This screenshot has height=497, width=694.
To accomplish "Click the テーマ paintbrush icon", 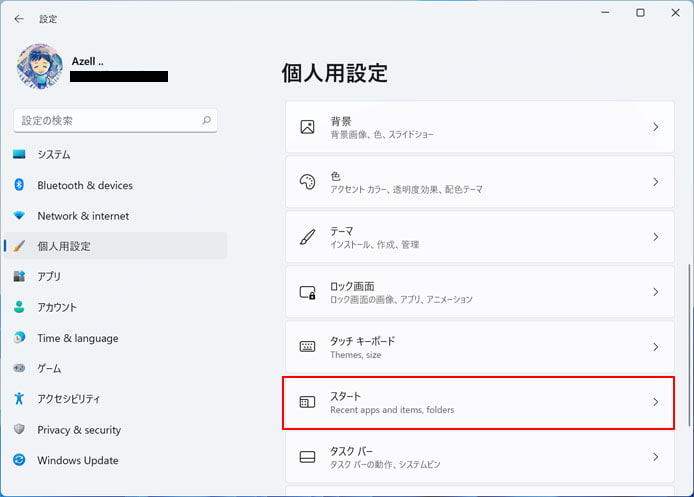I will click(308, 237).
